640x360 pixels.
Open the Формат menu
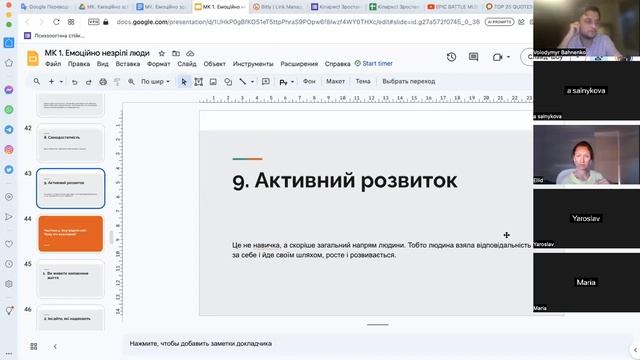[158, 64]
